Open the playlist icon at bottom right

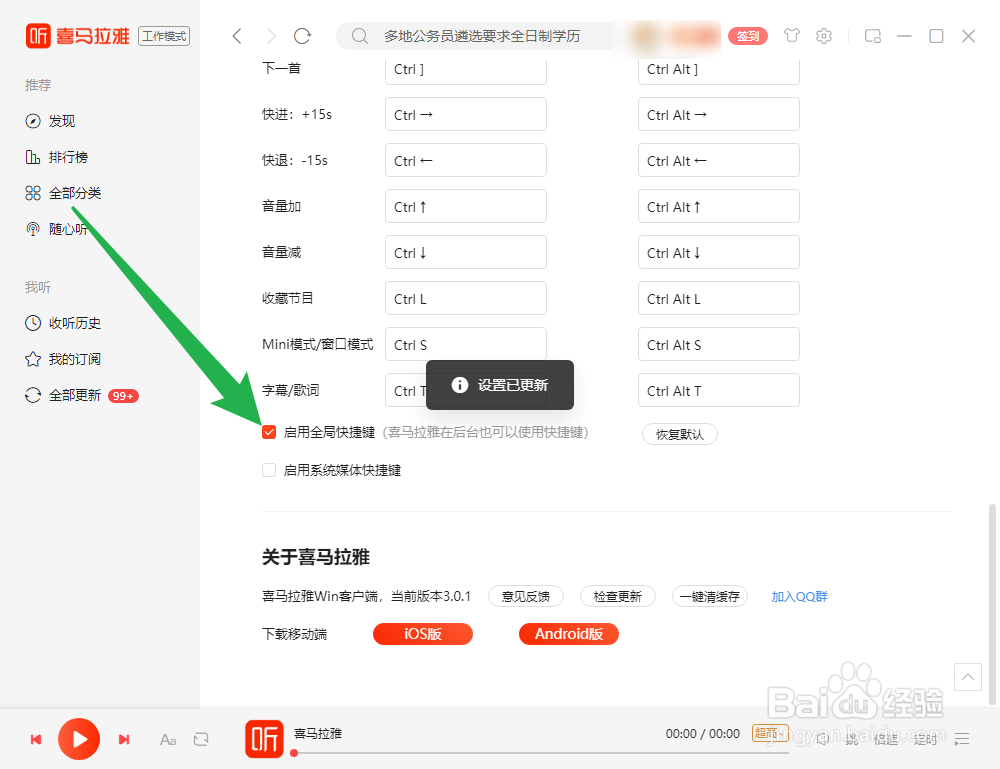(963, 739)
